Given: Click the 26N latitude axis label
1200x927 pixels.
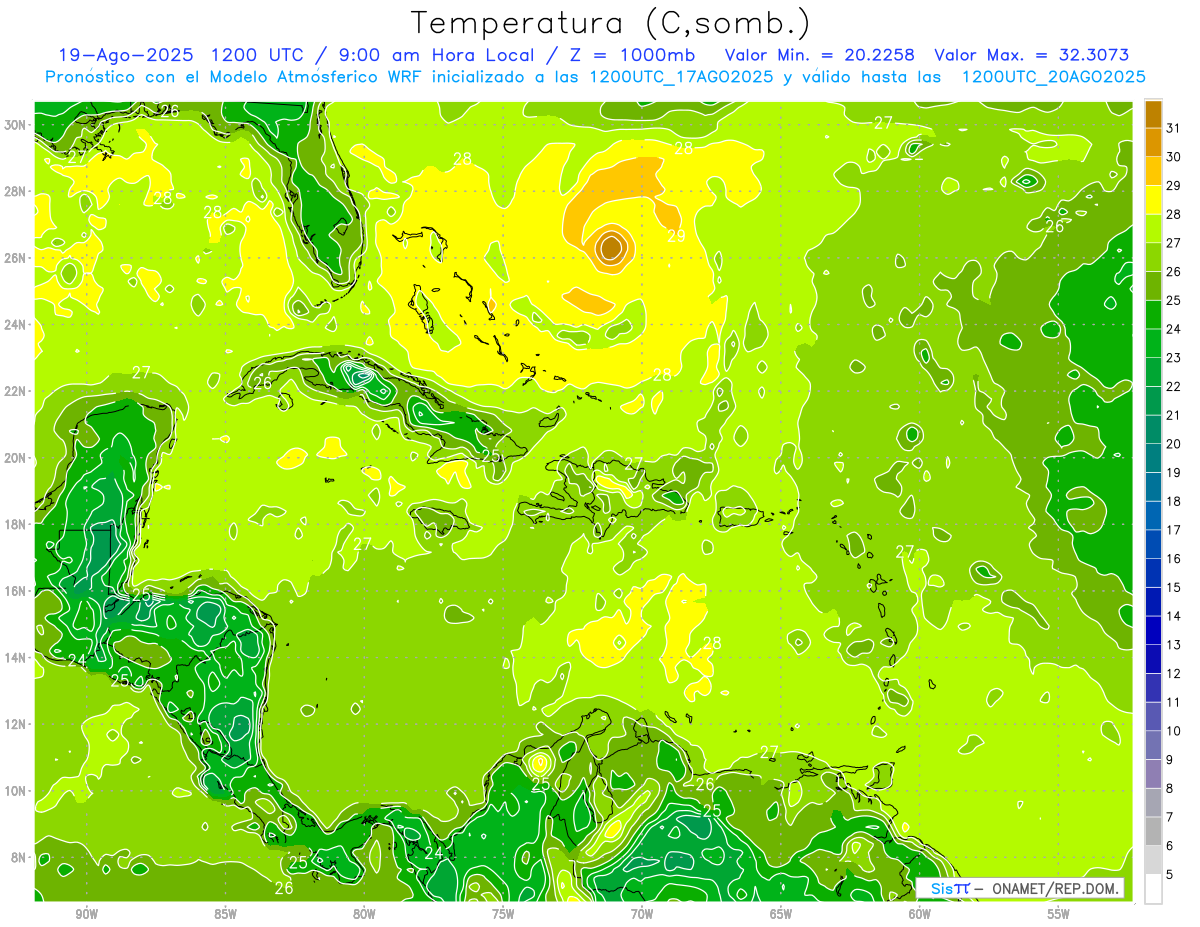Looking at the screenshot, I should coord(16,258).
